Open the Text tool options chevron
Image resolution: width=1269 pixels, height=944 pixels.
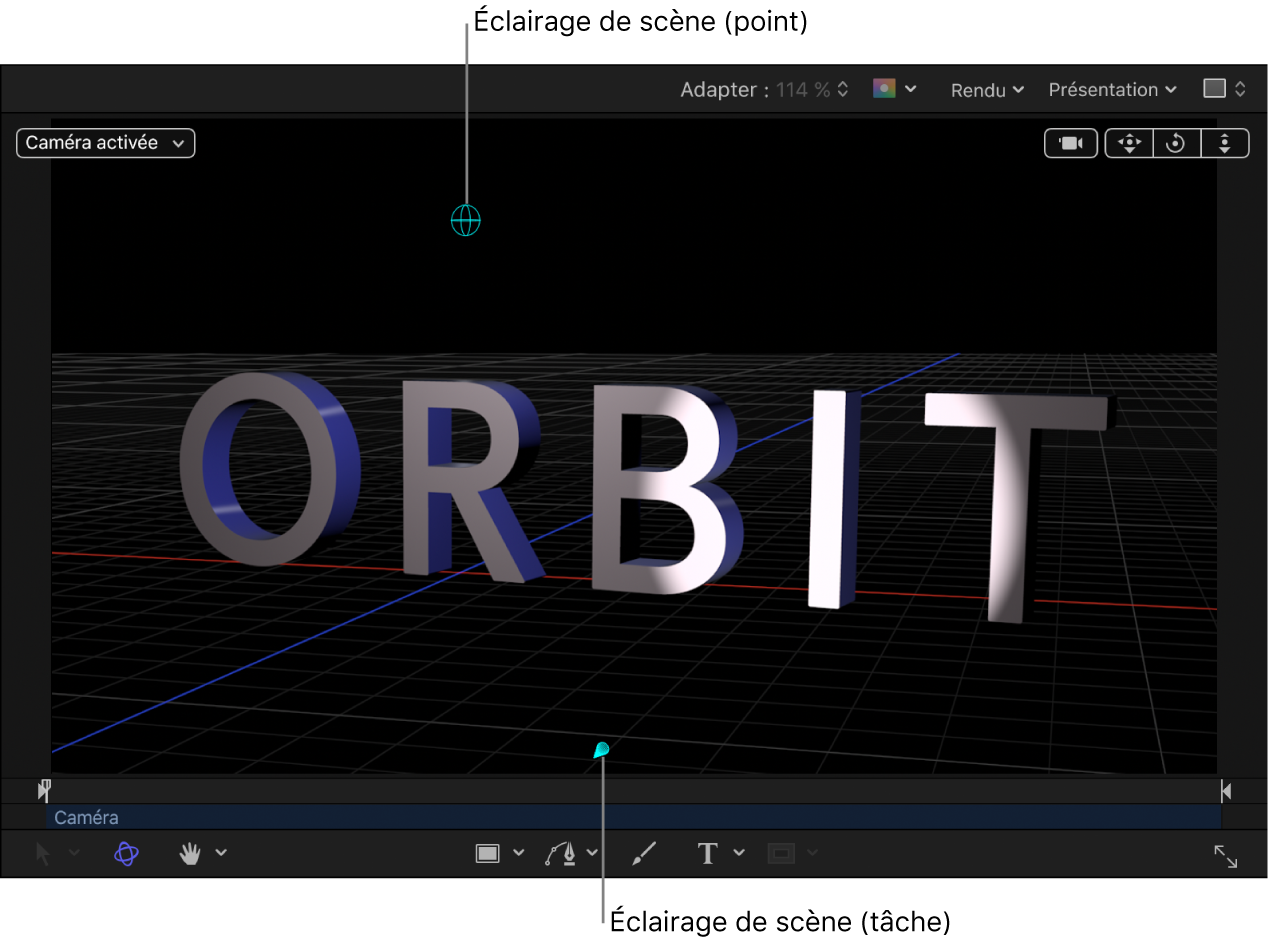pos(739,853)
